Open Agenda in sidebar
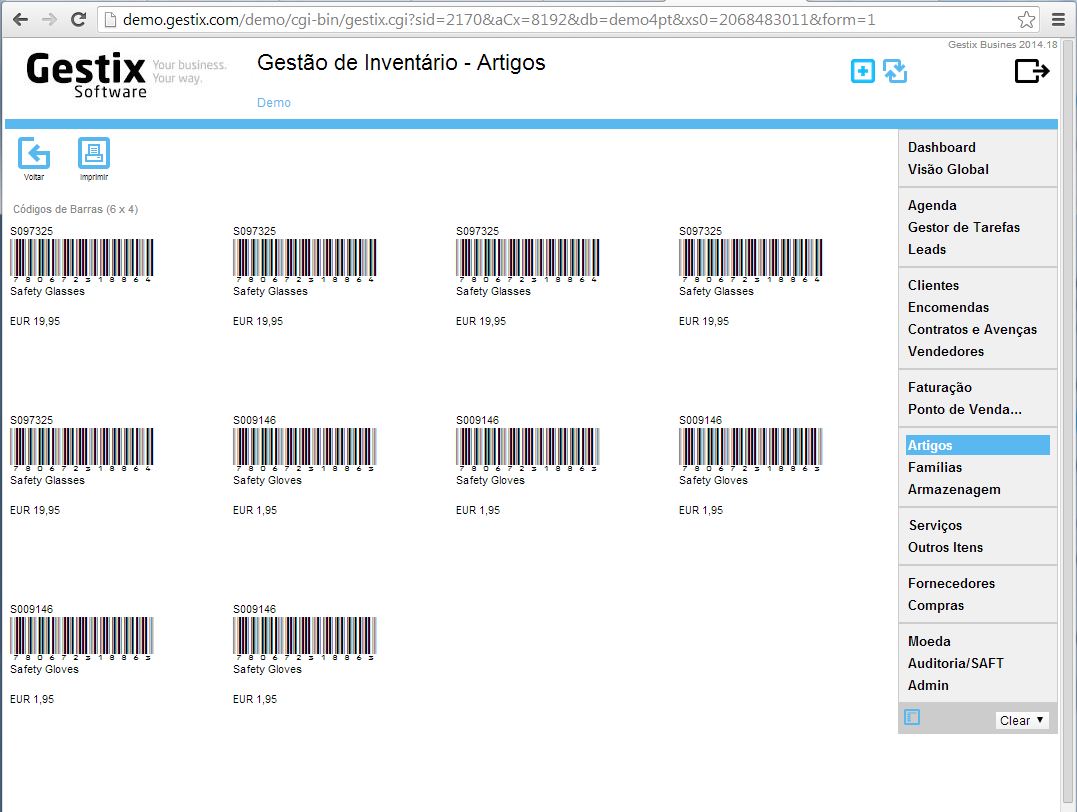Viewport: 1077px width, 812px height. (932, 205)
